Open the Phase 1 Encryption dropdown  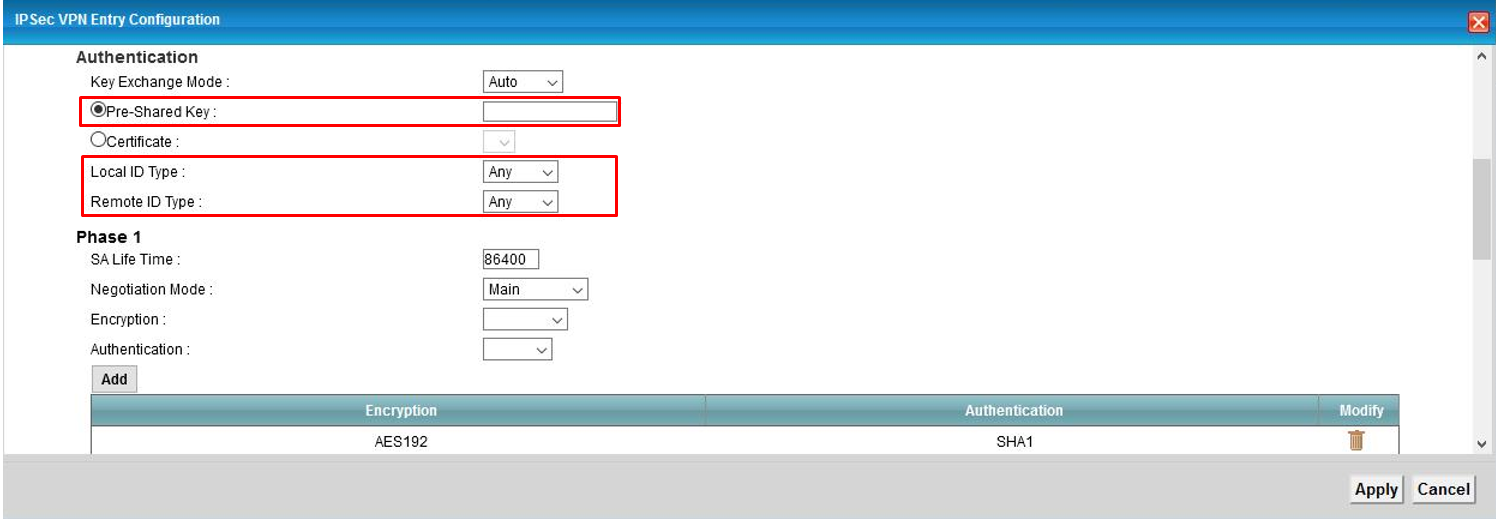click(525, 320)
